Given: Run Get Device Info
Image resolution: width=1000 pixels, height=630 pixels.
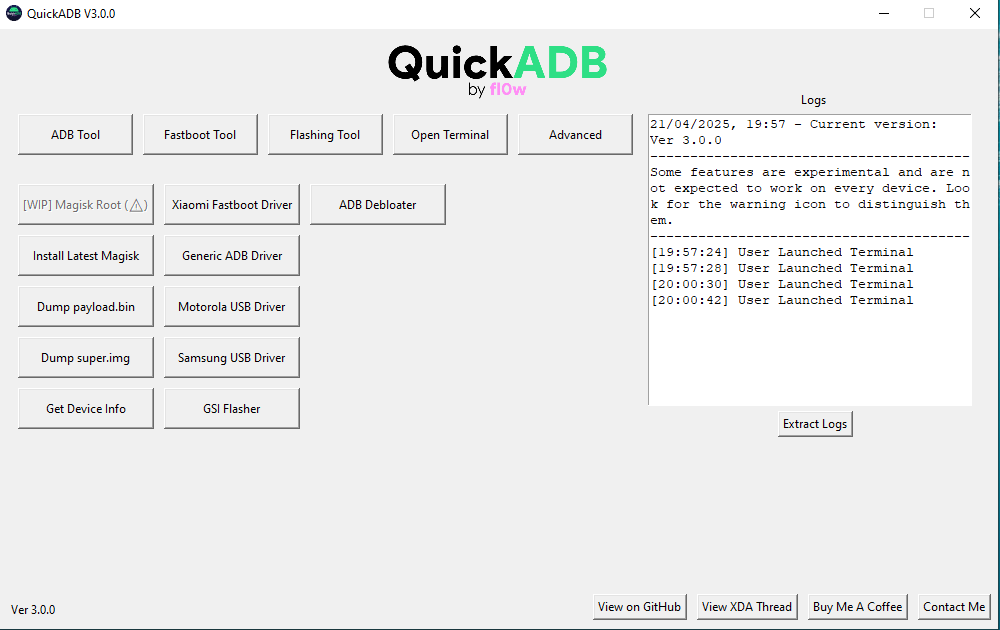Looking at the screenshot, I should [85, 408].
